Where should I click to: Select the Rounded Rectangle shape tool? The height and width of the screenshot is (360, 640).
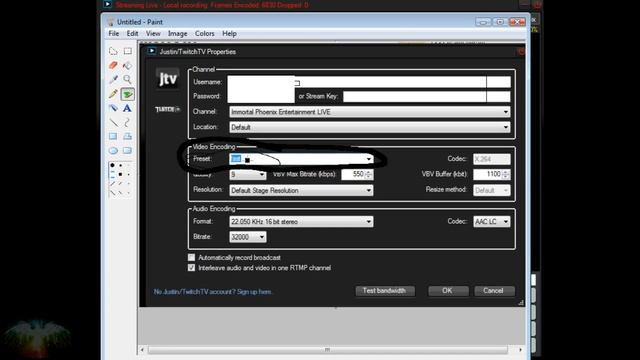coord(128,151)
